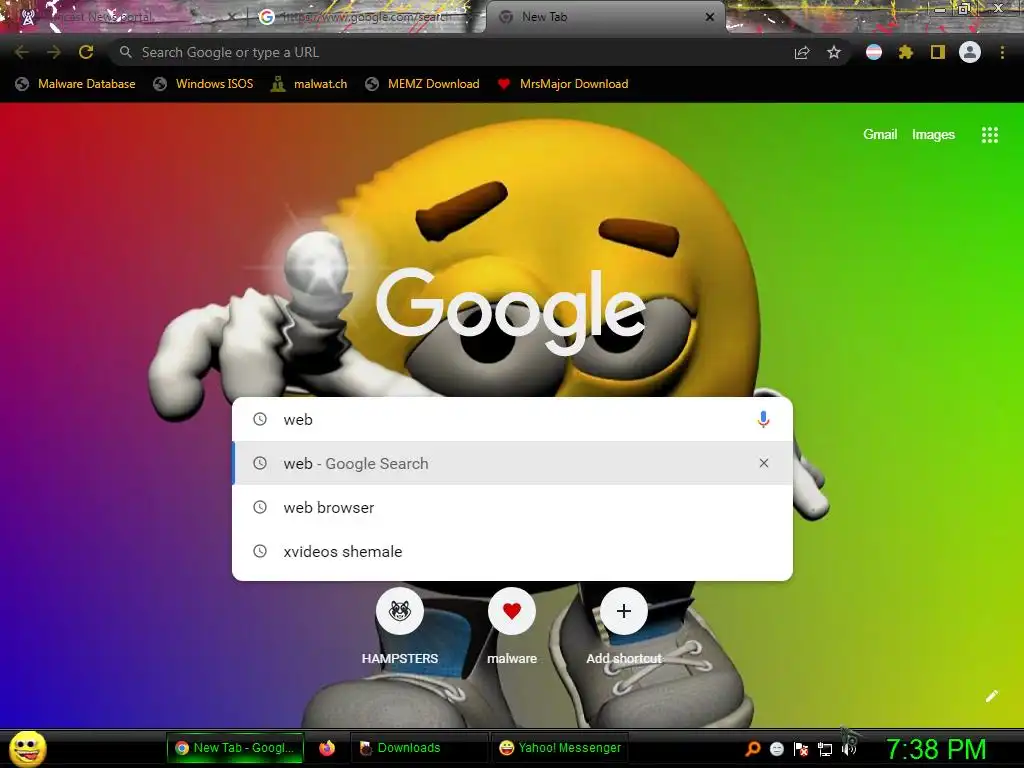Open MrsMajor Download bookmark
The width and height of the screenshot is (1024, 768).
tap(563, 84)
